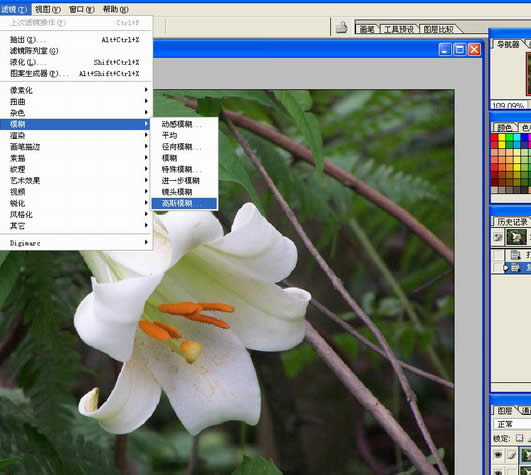Click the file browser icon in options bar
The width and height of the screenshot is (531, 475).
(x=341, y=28)
